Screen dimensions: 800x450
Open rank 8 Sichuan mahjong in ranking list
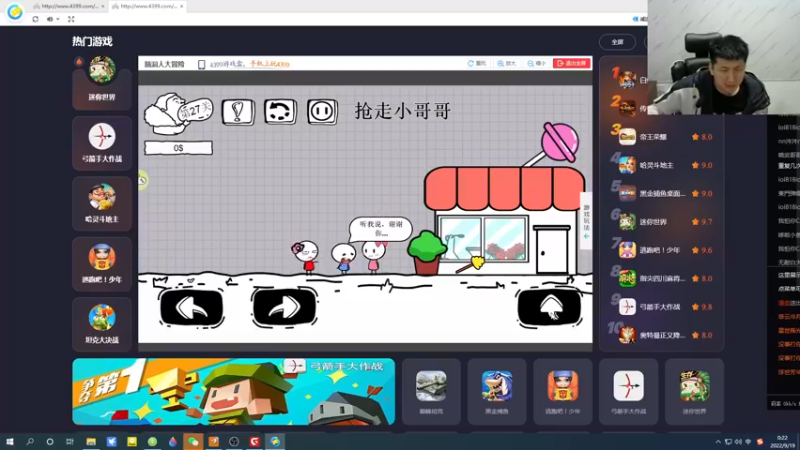(x=662, y=279)
